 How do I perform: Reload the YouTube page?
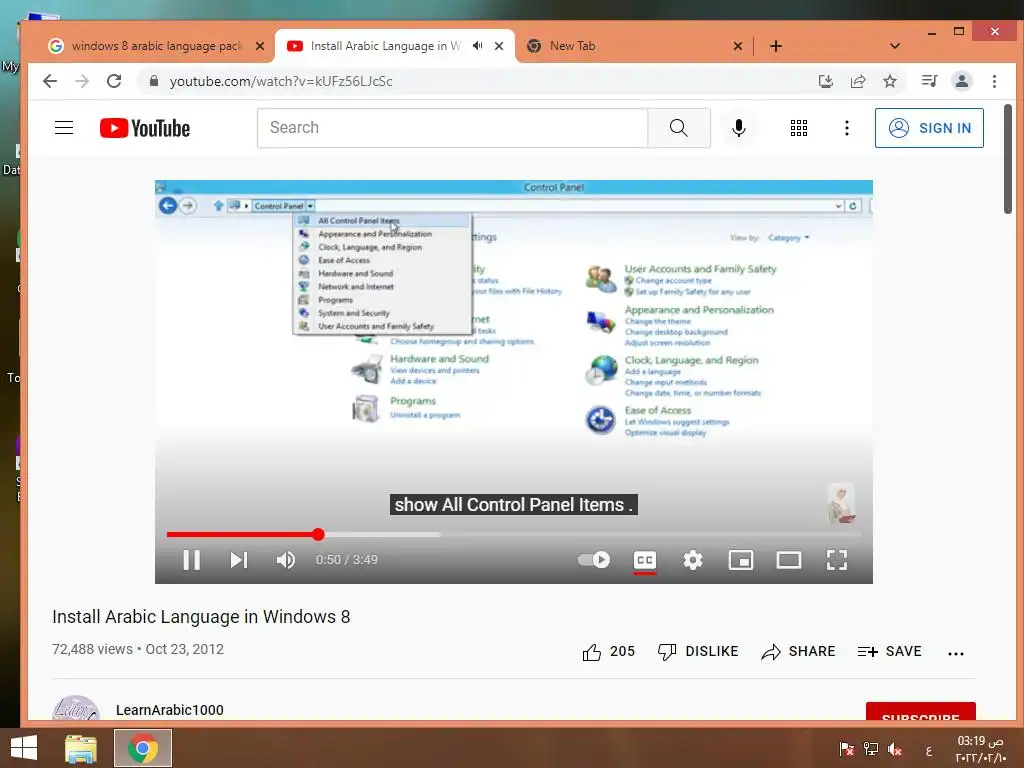(114, 81)
